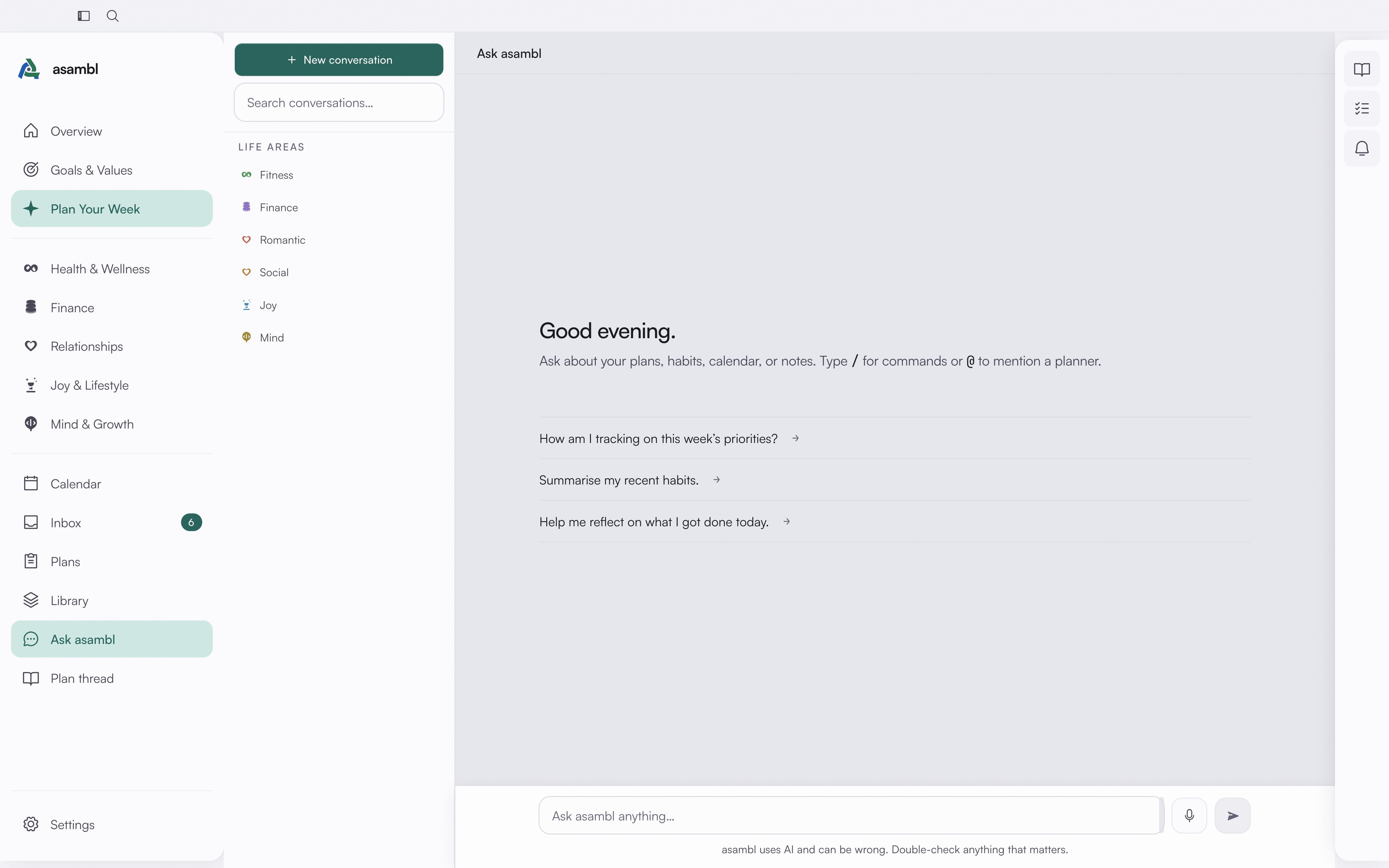Viewport: 1389px width, 868px height.
Task: Select Finance life area
Action: point(339,207)
